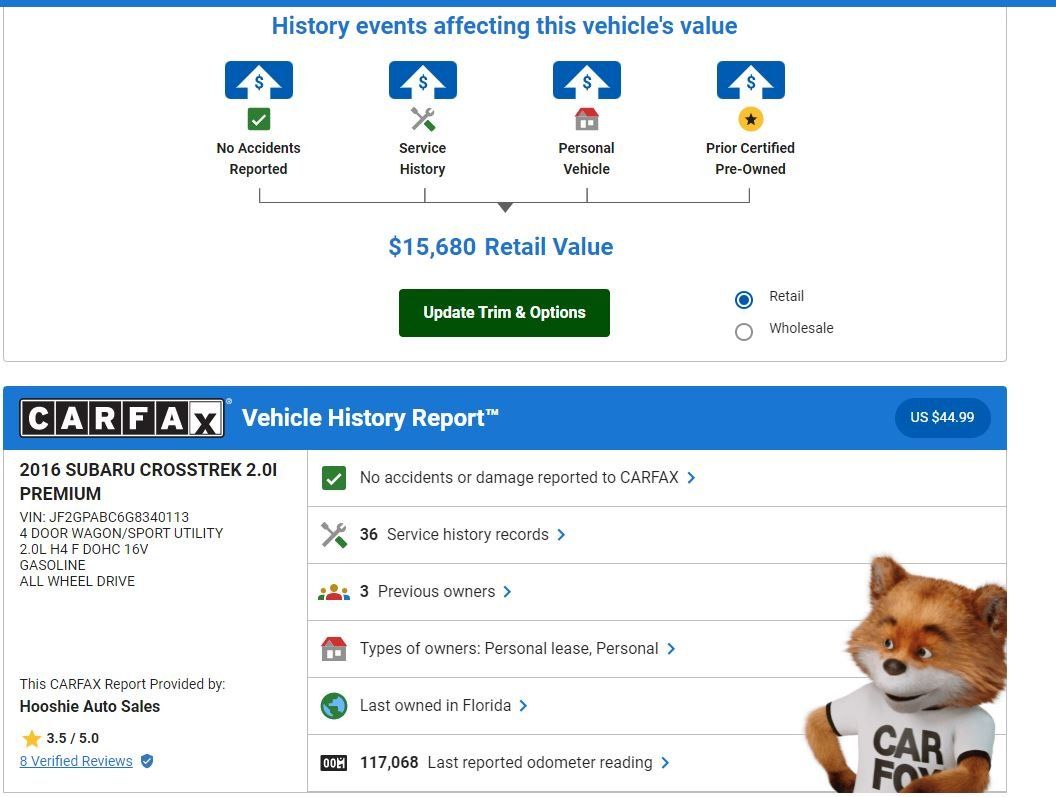Expand the Types of owners chevron
The width and height of the screenshot is (1056, 797).
[x=671, y=649]
